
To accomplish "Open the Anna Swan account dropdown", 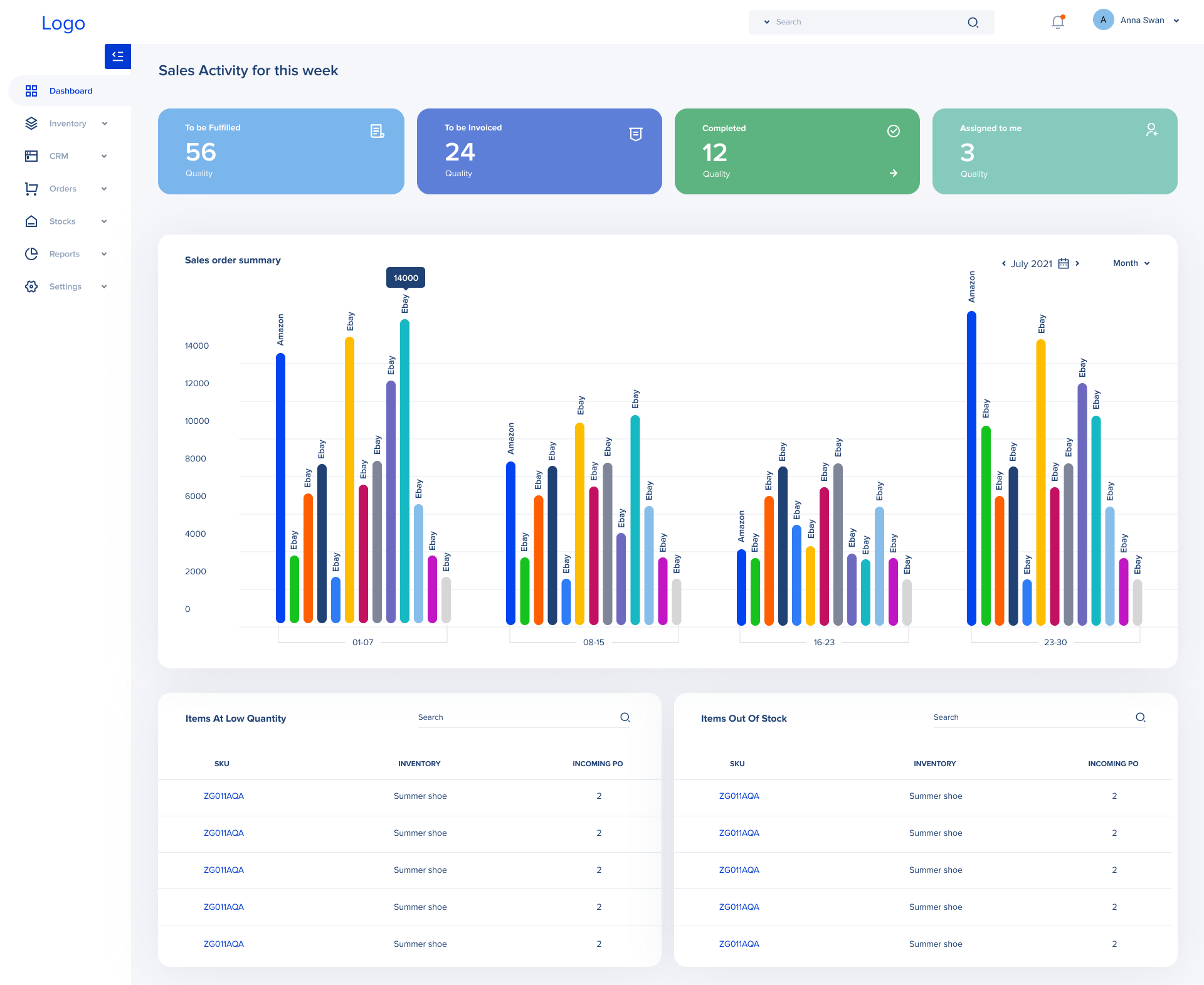I will tap(1176, 21).
